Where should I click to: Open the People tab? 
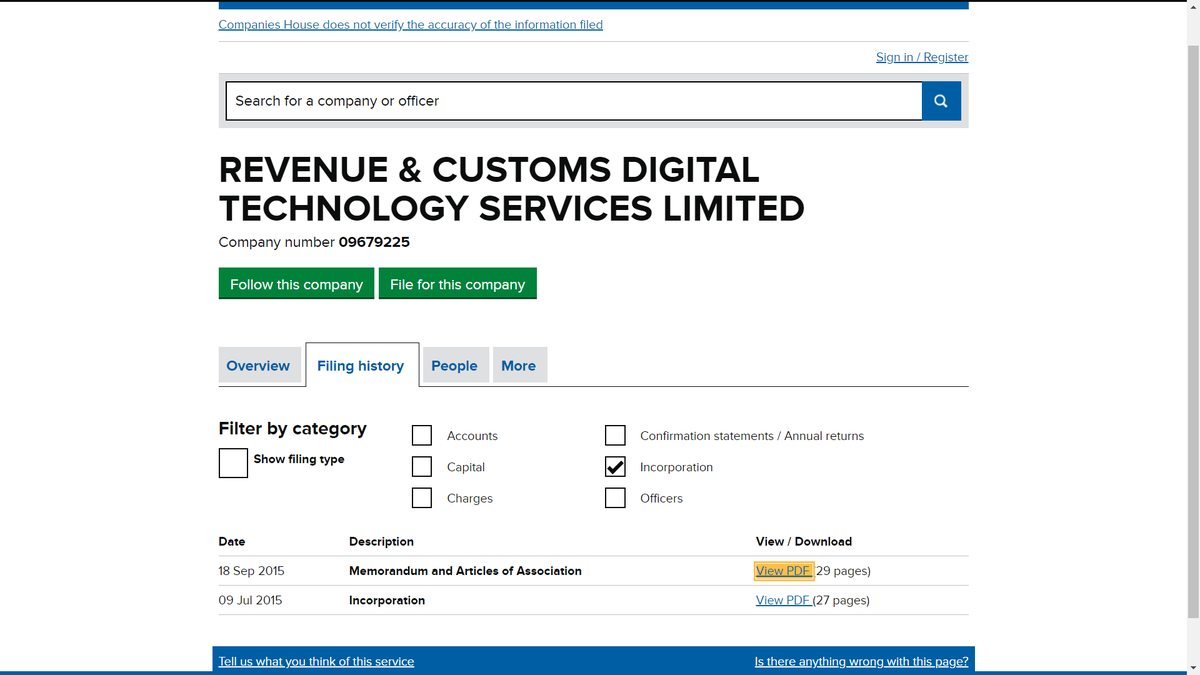pyautogui.click(x=454, y=366)
